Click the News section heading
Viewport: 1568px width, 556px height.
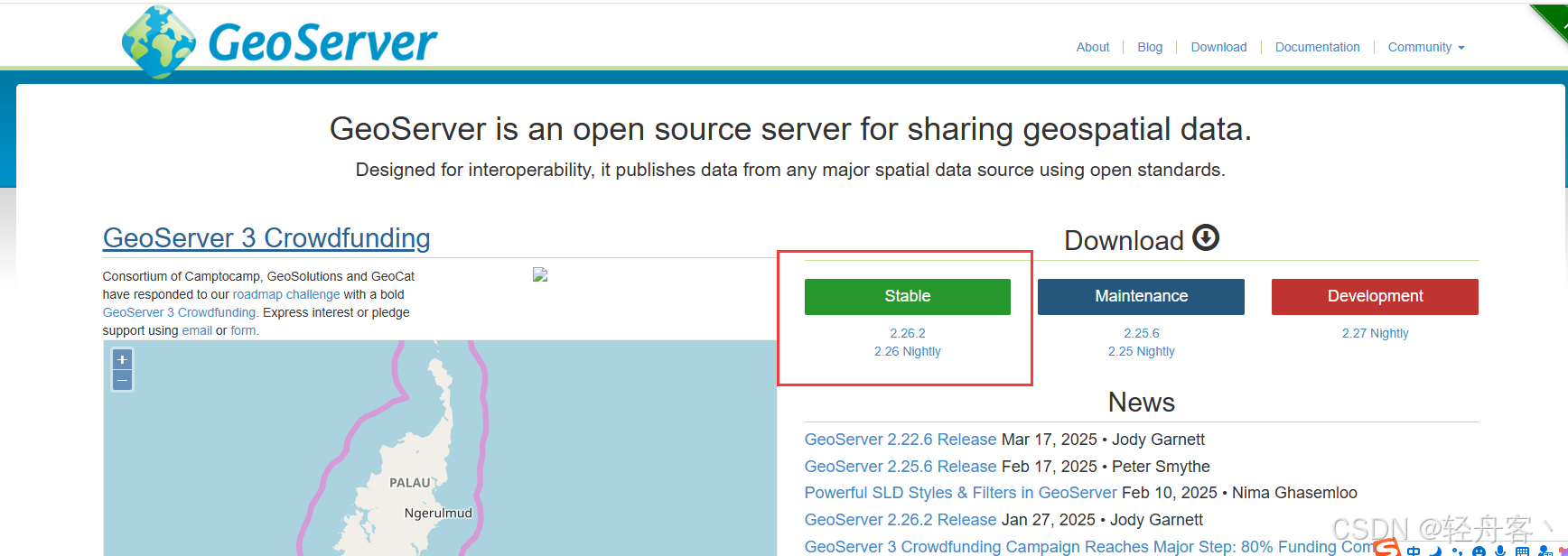point(1142,403)
